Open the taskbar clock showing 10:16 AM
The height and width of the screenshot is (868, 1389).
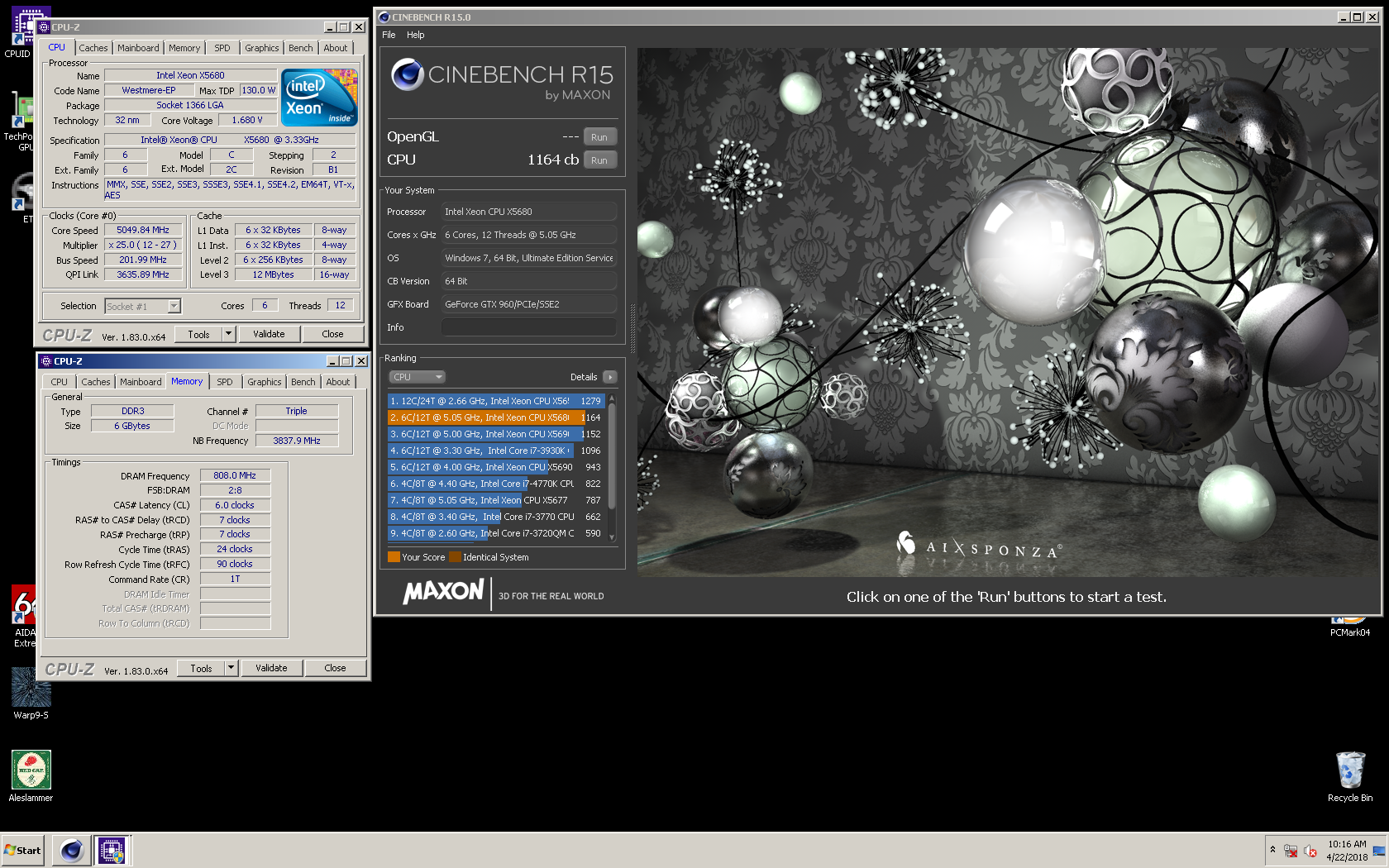point(1347,851)
